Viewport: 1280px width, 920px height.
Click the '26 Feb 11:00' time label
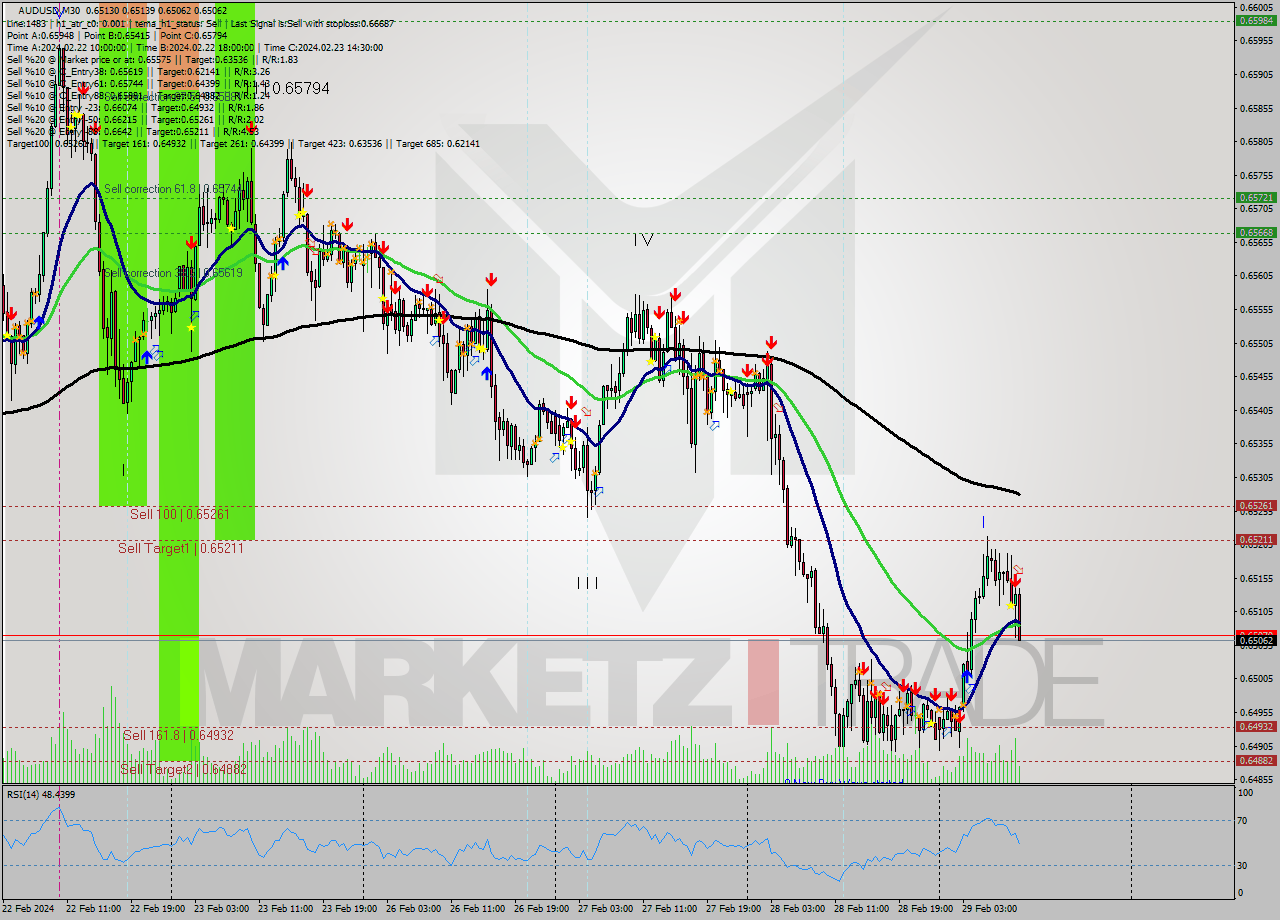[478, 909]
